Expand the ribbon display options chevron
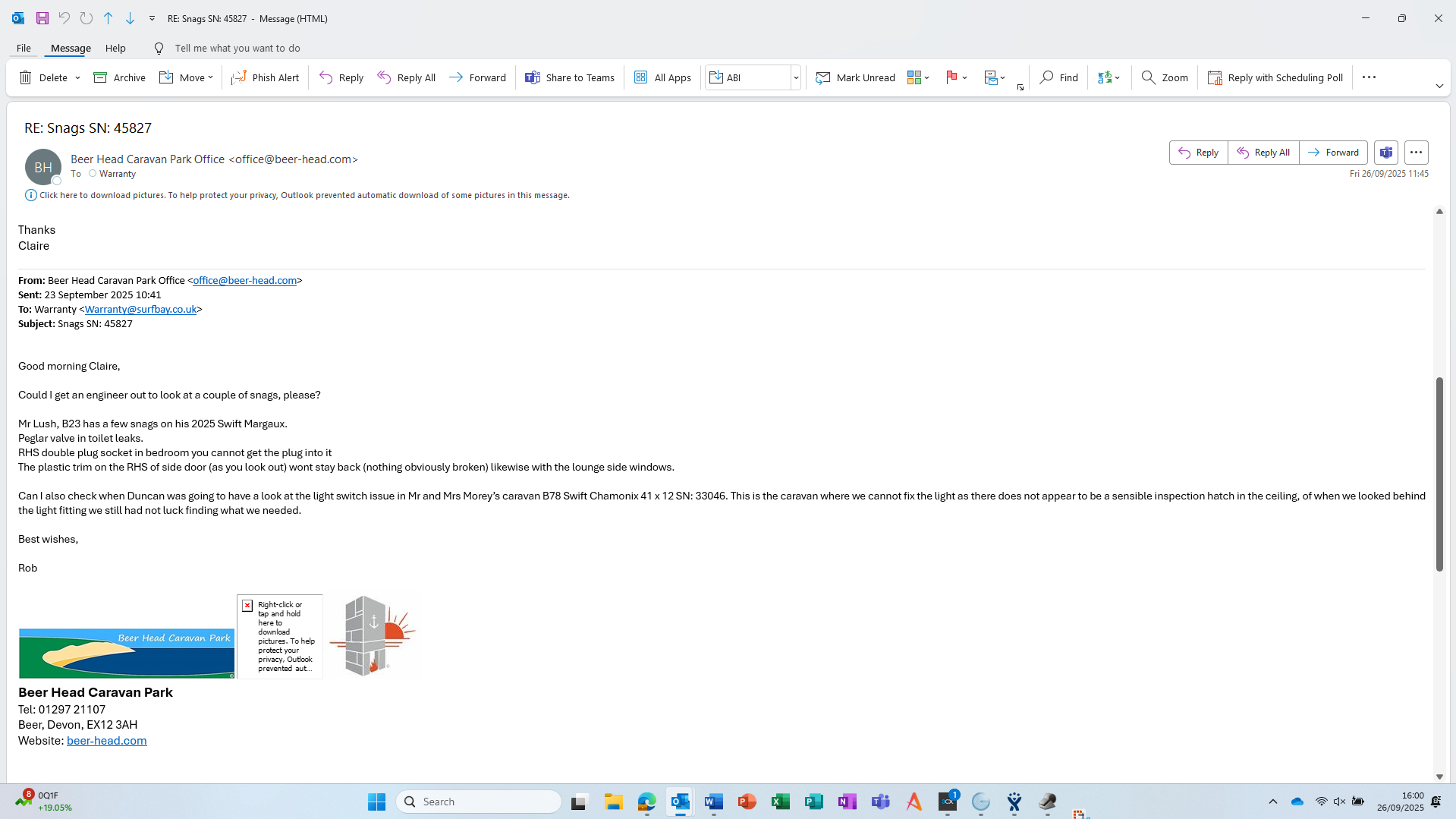Viewport: 1456px width, 819px height. 1439,87
